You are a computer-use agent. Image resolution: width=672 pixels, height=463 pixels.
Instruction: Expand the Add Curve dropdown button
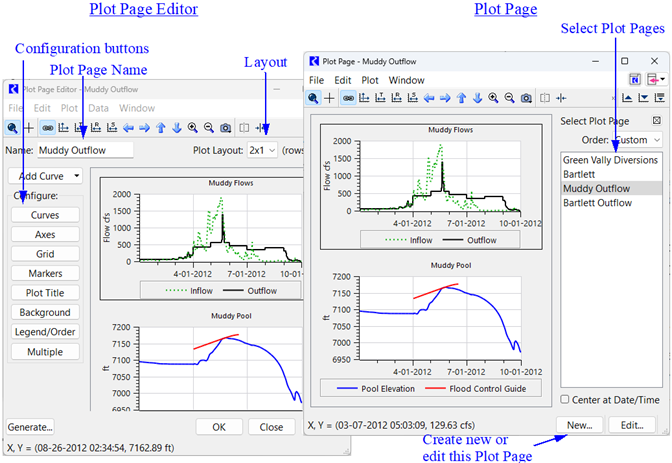click(44, 176)
